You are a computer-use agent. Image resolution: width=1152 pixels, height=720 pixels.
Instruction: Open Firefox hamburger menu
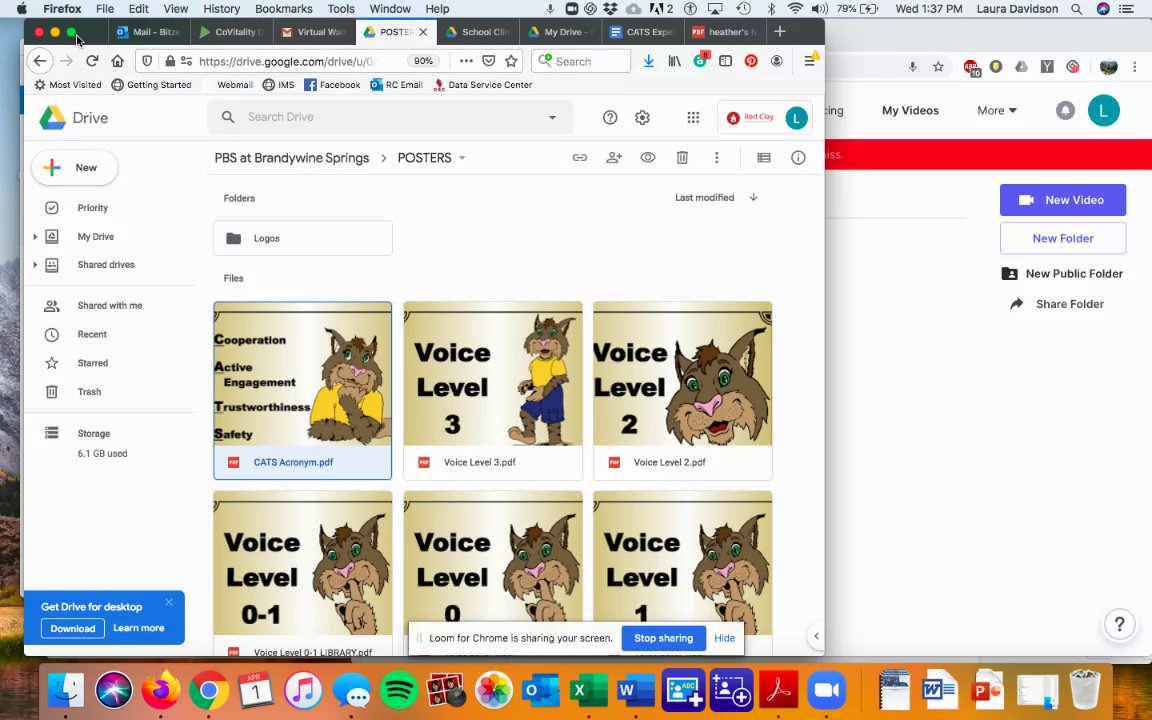tap(810, 61)
